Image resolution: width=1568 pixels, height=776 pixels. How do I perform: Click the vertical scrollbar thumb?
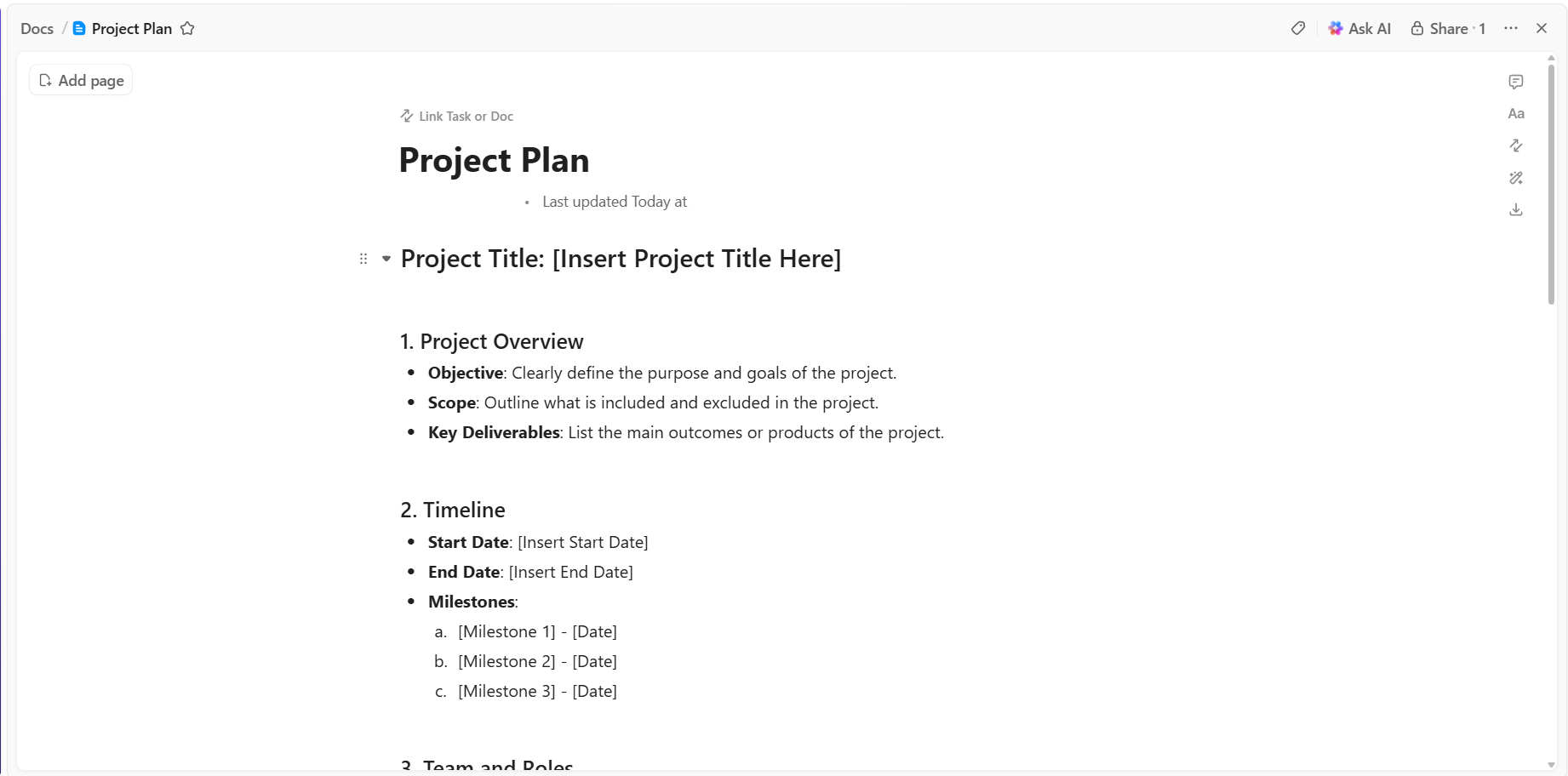pos(1551,183)
